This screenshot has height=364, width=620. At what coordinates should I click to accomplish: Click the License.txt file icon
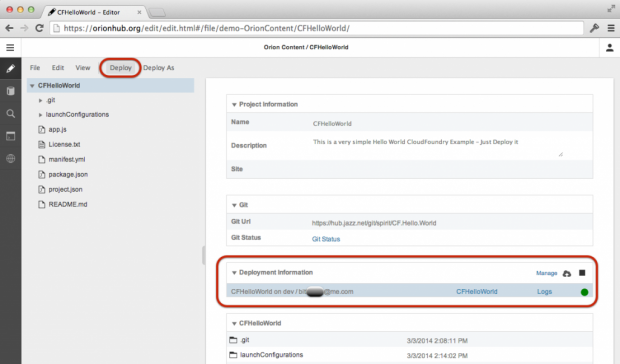coord(42,145)
